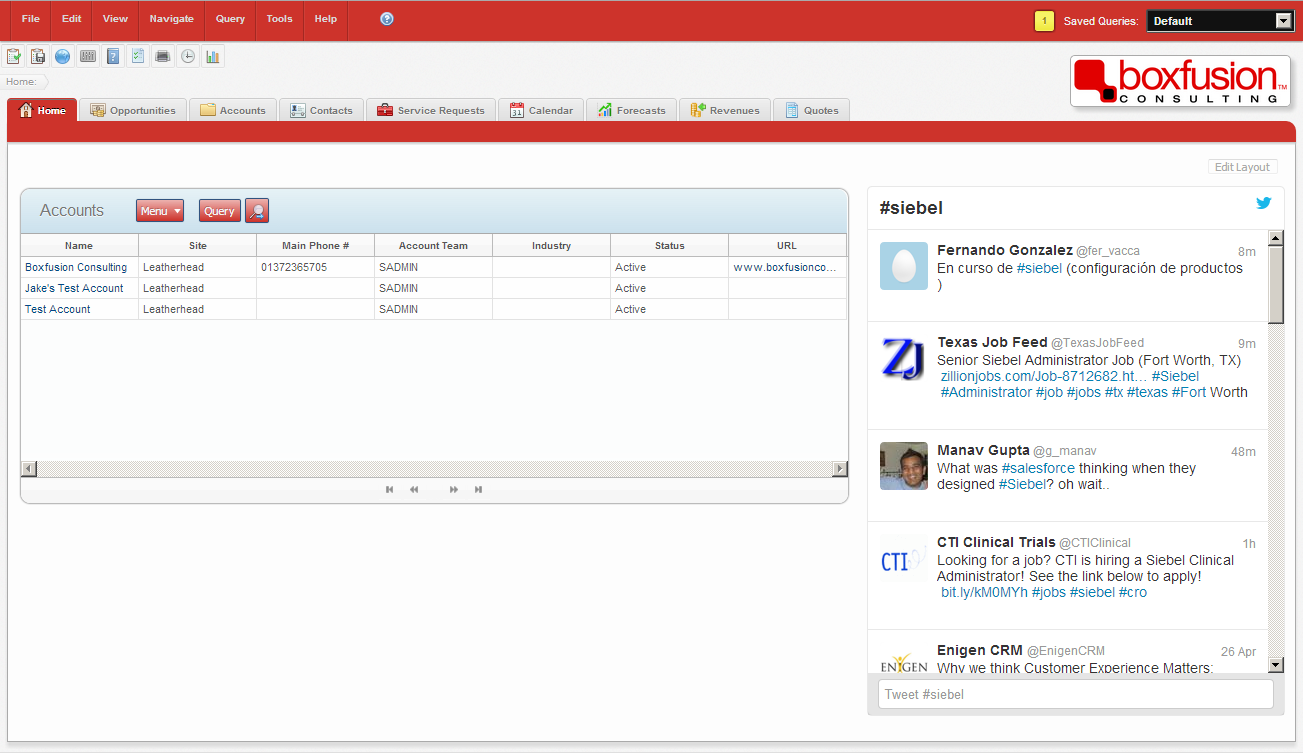
Task: Go to next record set in Accounts
Action: (454, 490)
